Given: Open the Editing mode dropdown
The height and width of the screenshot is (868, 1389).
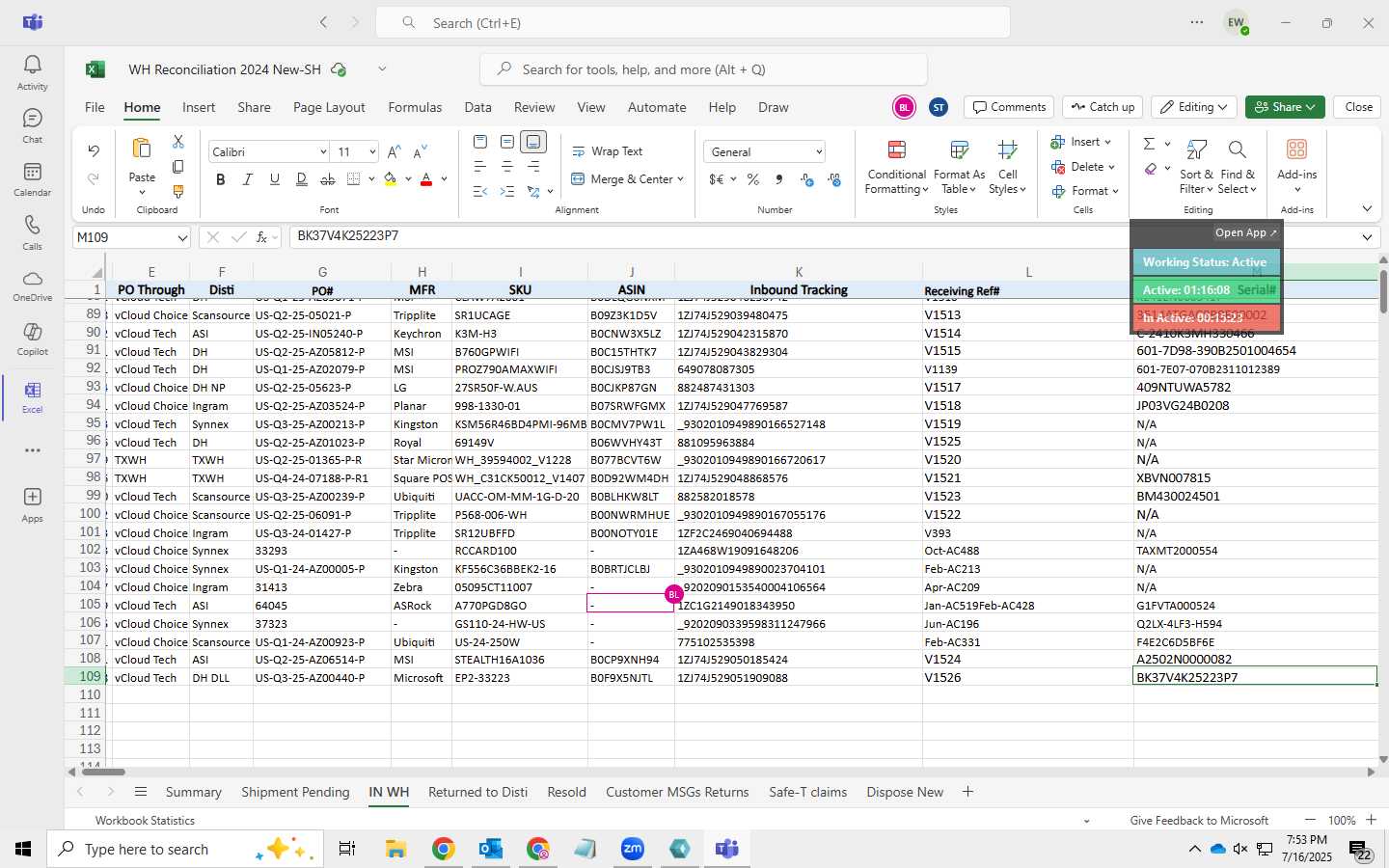Looking at the screenshot, I should click(x=1194, y=107).
